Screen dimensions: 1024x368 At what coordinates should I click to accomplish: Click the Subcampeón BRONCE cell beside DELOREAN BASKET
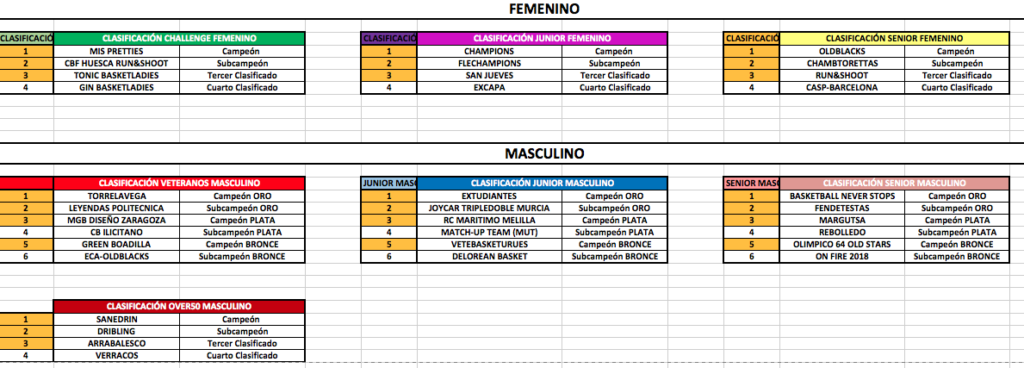pos(614,256)
